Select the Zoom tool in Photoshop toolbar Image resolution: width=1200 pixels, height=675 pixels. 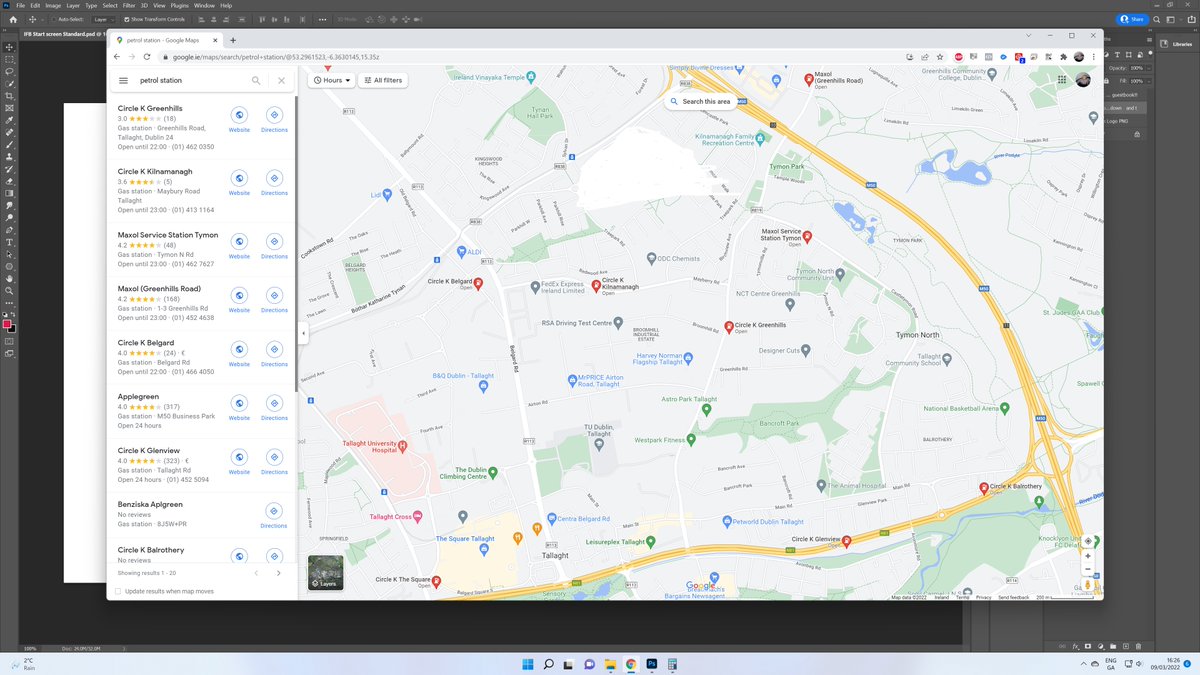[10, 291]
